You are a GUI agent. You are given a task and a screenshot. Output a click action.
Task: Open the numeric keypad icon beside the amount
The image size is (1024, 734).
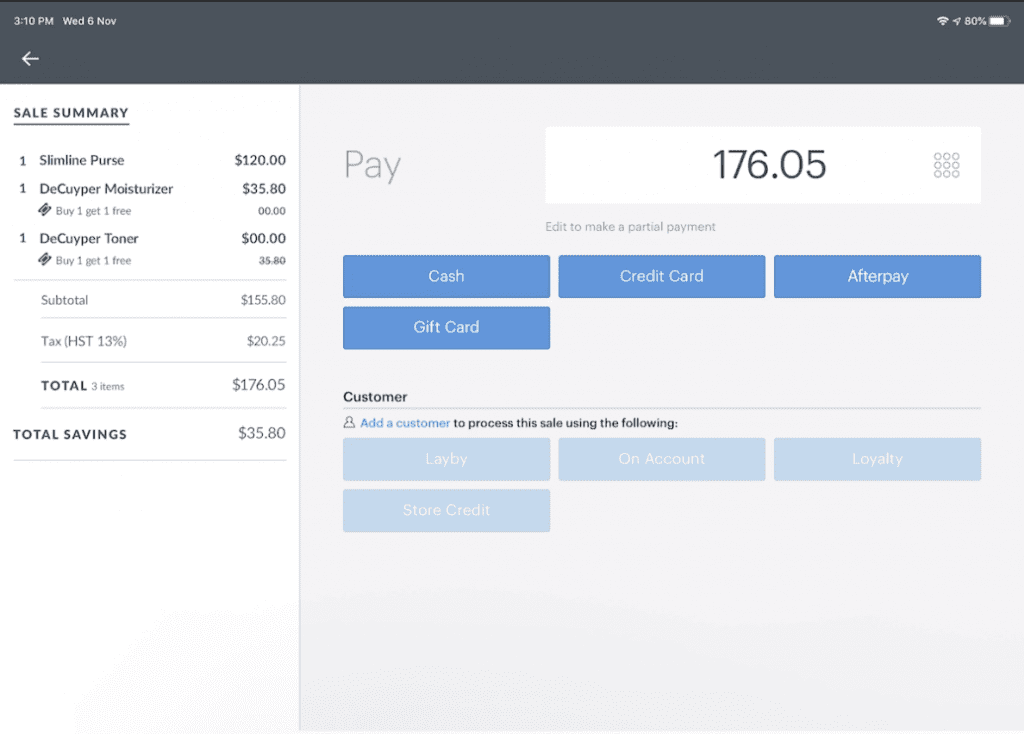945,165
